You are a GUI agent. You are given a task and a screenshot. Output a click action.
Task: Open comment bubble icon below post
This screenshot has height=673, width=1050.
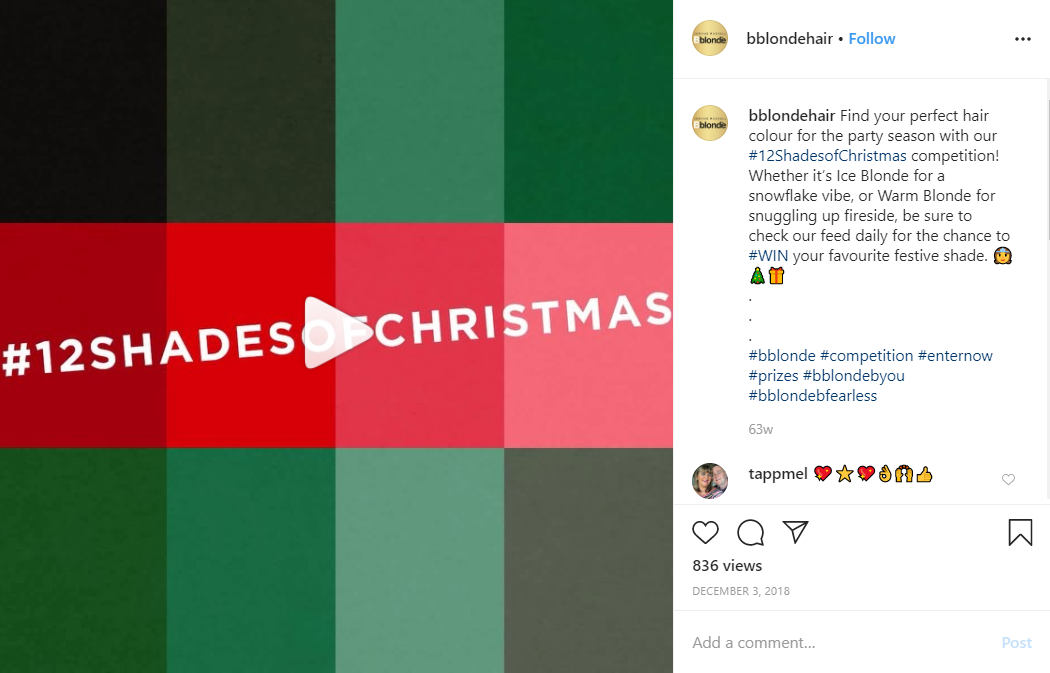[751, 532]
